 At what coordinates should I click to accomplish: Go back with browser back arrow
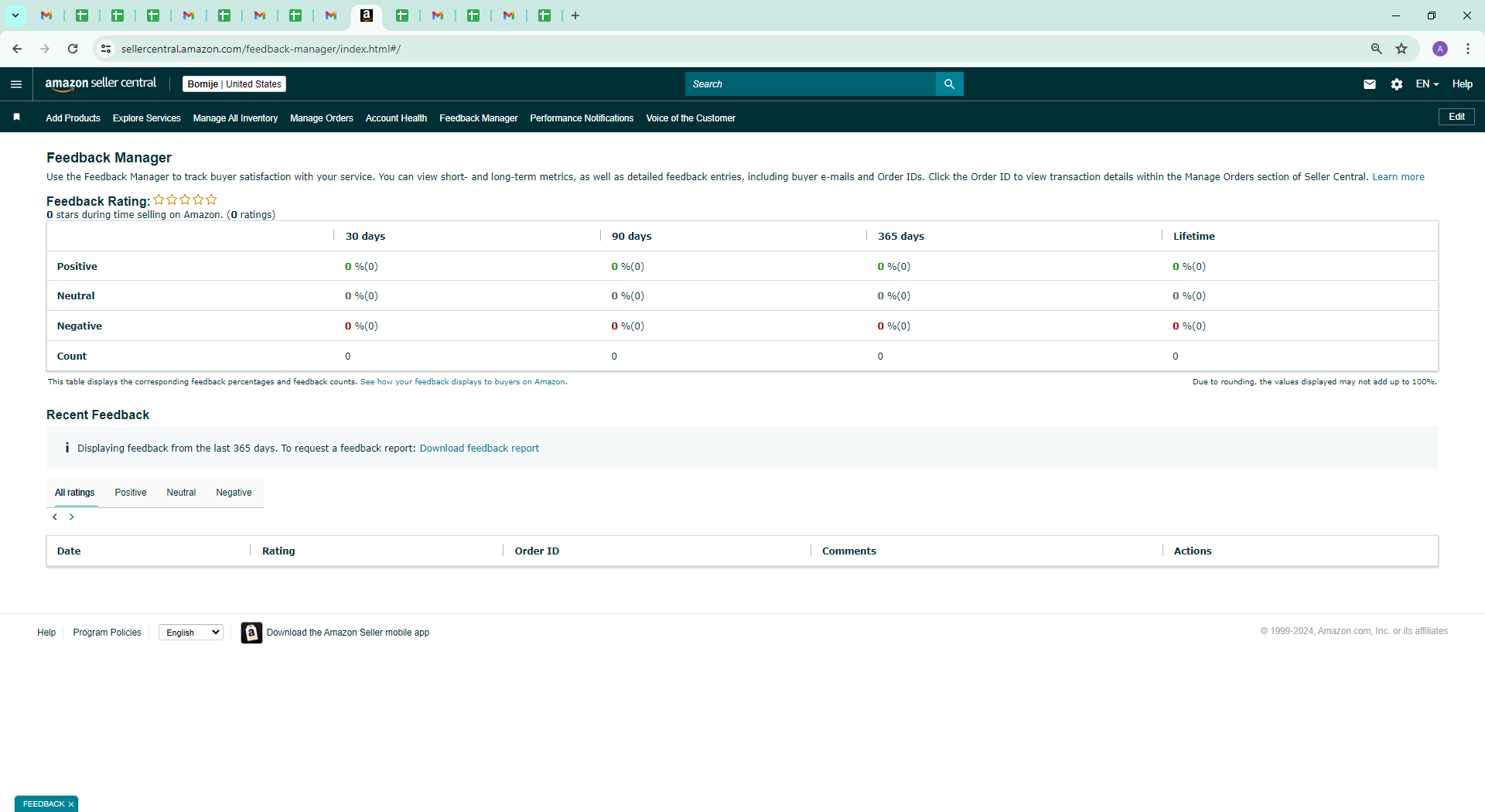[17, 49]
